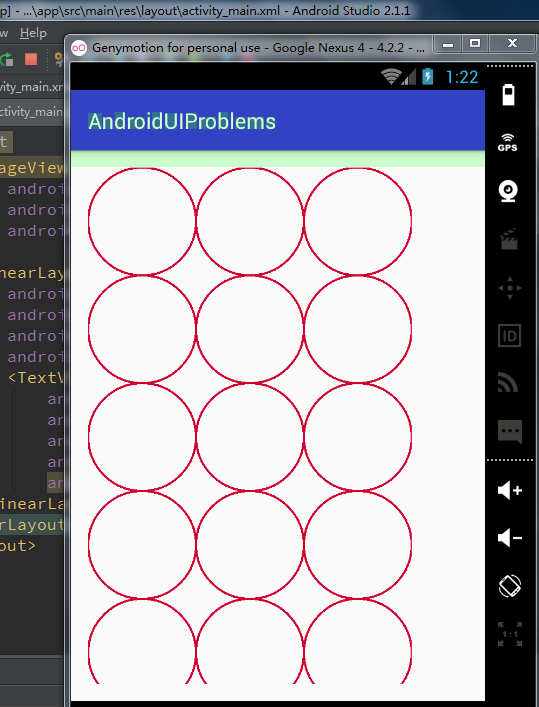539x707 pixels.
Task: Click the green rerun icon in Android Studio toolbar
Action: 7,60
